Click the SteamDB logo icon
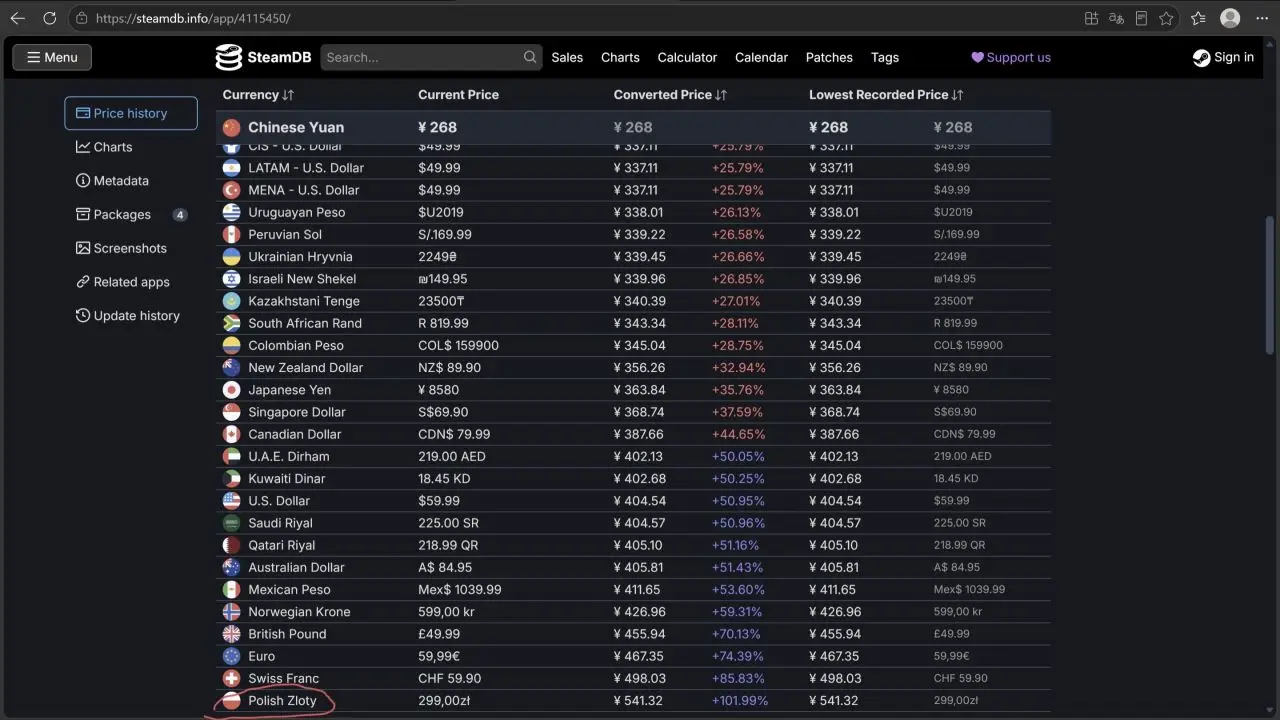The width and height of the screenshot is (1280, 720). (229, 57)
